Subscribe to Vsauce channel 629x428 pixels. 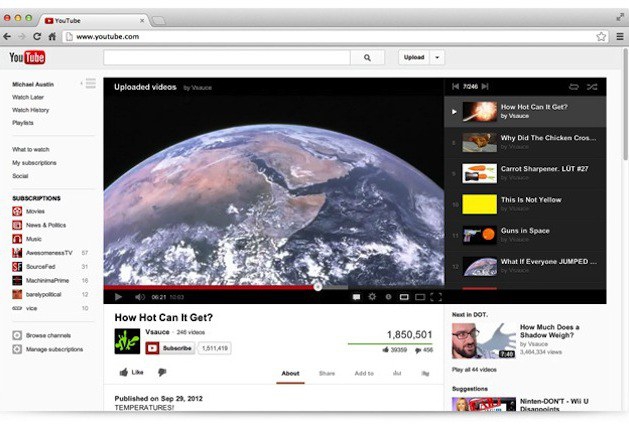[170, 348]
